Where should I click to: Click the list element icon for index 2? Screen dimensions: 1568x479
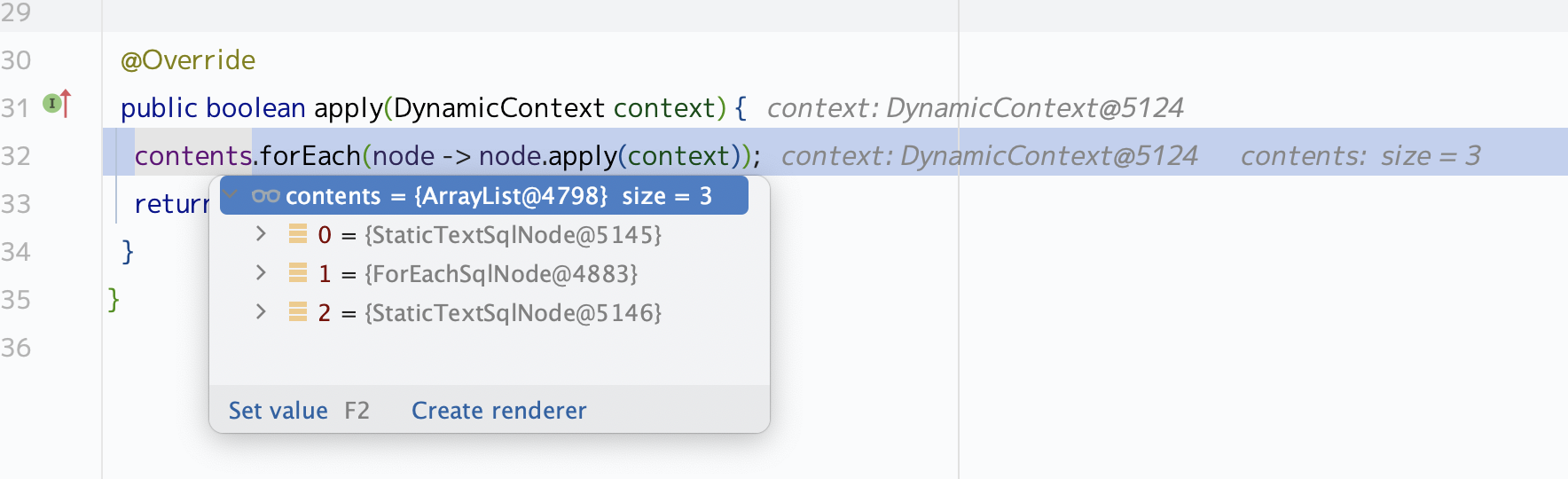298,312
